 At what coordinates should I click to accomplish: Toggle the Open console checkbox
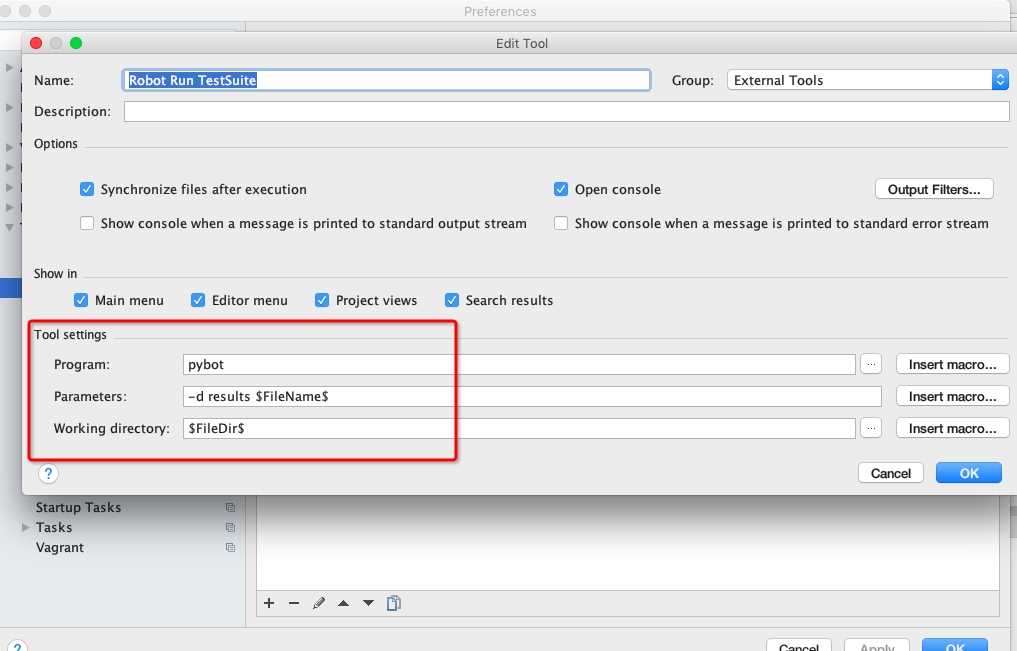pyautogui.click(x=561, y=189)
